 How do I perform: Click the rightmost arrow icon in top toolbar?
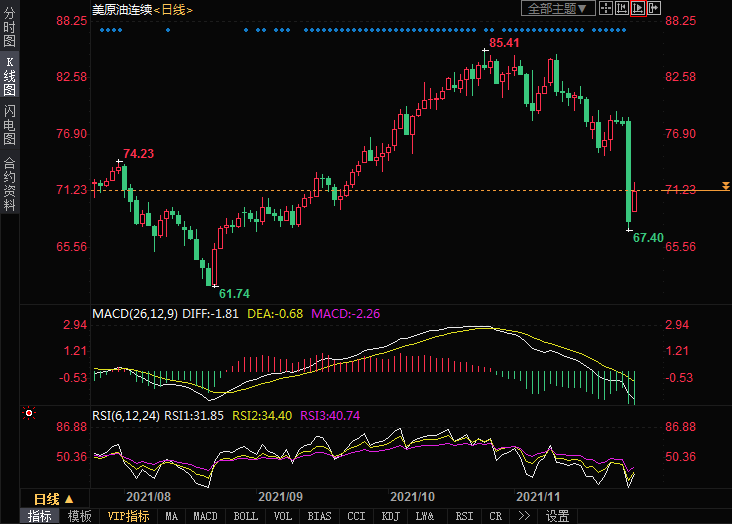pos(654,9)
